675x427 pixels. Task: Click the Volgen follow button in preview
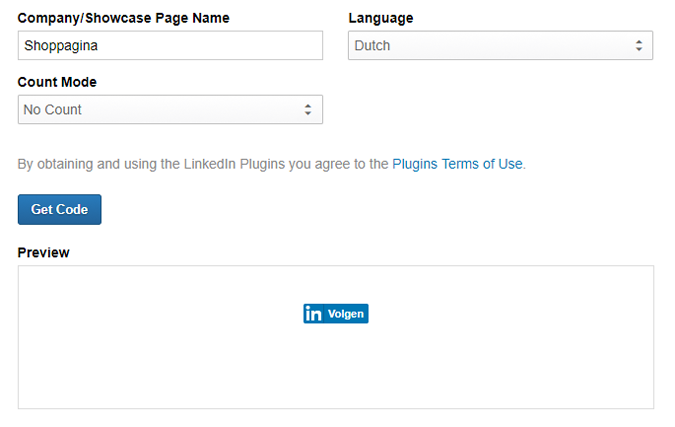pyautogui.click(x=336, y=314)
